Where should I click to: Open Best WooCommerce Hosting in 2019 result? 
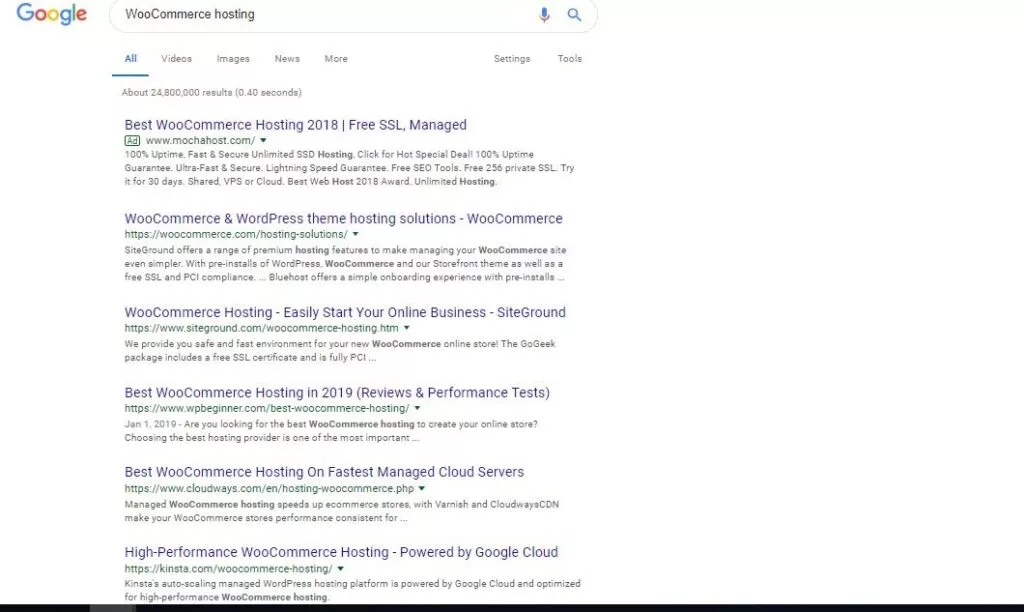(337, 393)
